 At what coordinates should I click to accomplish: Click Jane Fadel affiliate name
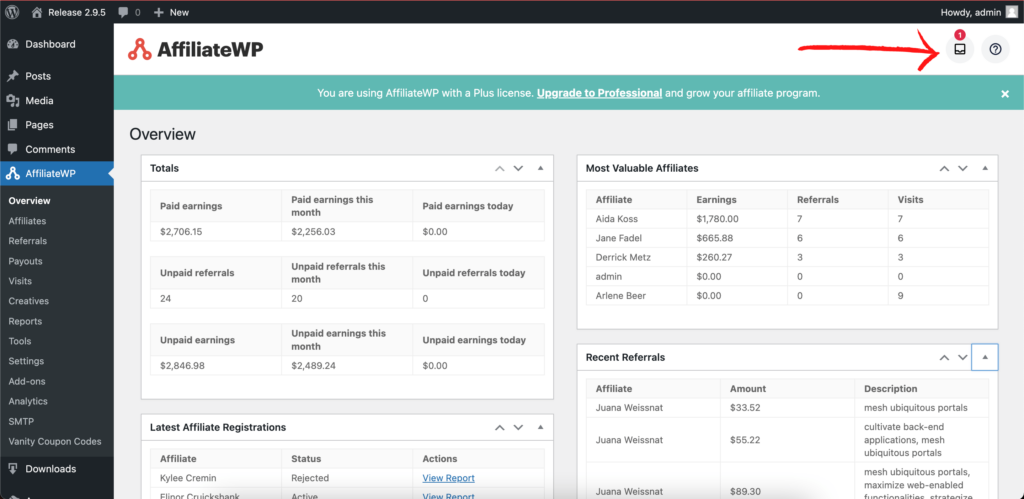618,238
